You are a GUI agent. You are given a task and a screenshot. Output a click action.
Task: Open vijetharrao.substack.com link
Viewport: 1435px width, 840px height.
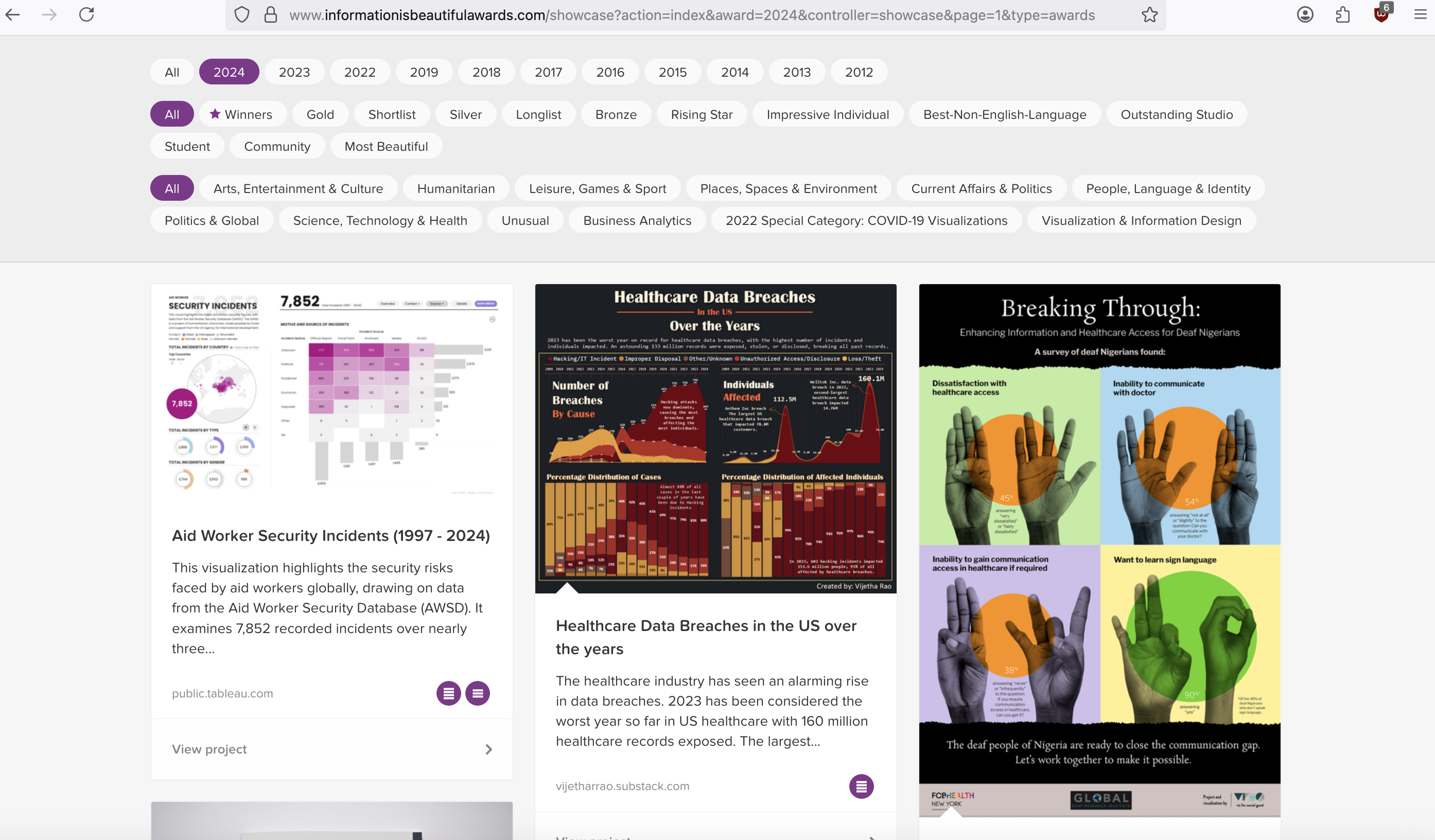tap(623, 786)
